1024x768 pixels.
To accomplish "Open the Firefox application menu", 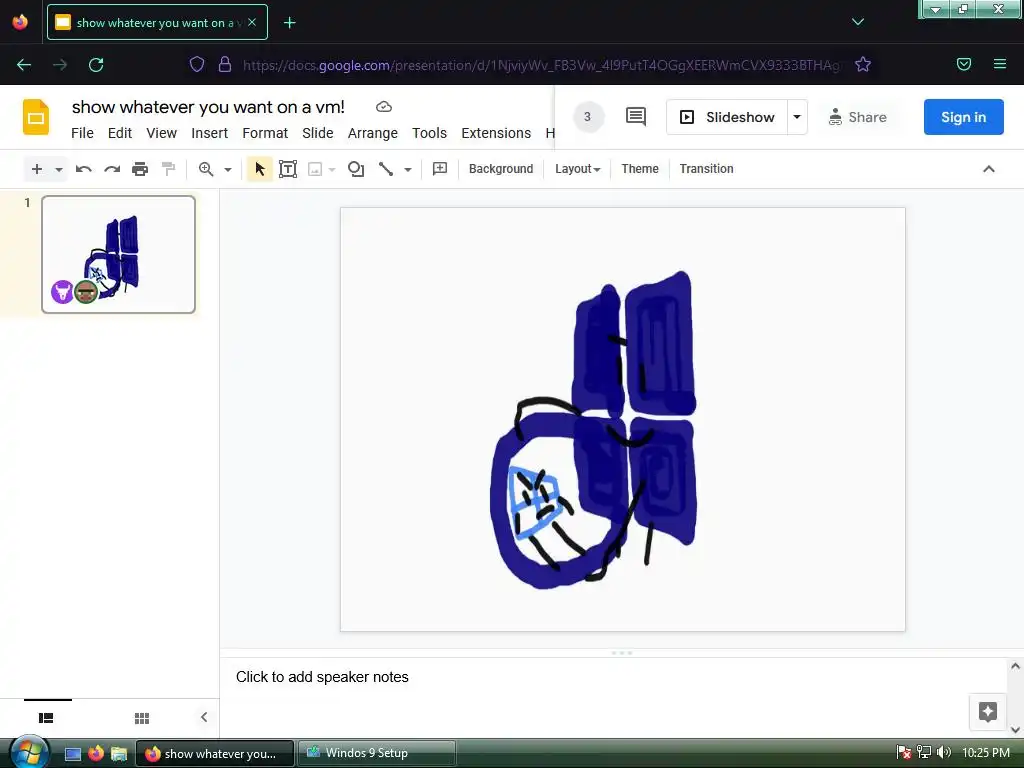I will tap(1000, 64).
